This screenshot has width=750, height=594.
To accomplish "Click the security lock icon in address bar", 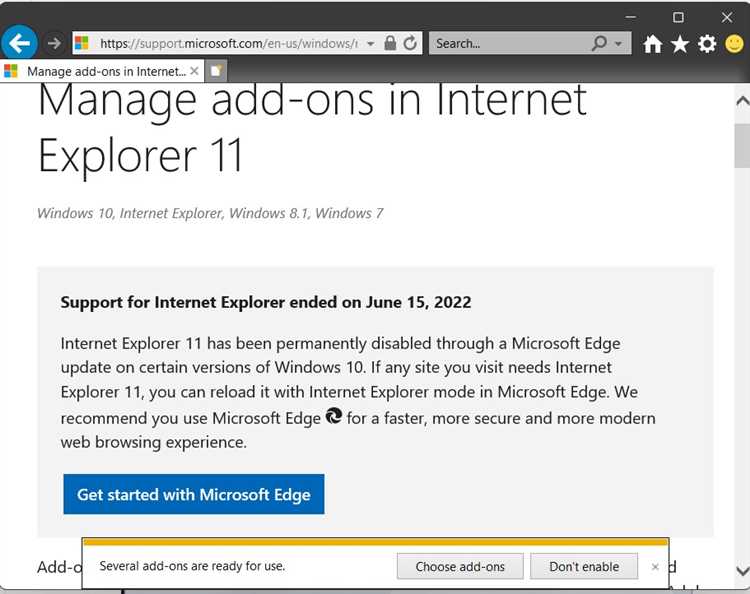I will point(390,44).
